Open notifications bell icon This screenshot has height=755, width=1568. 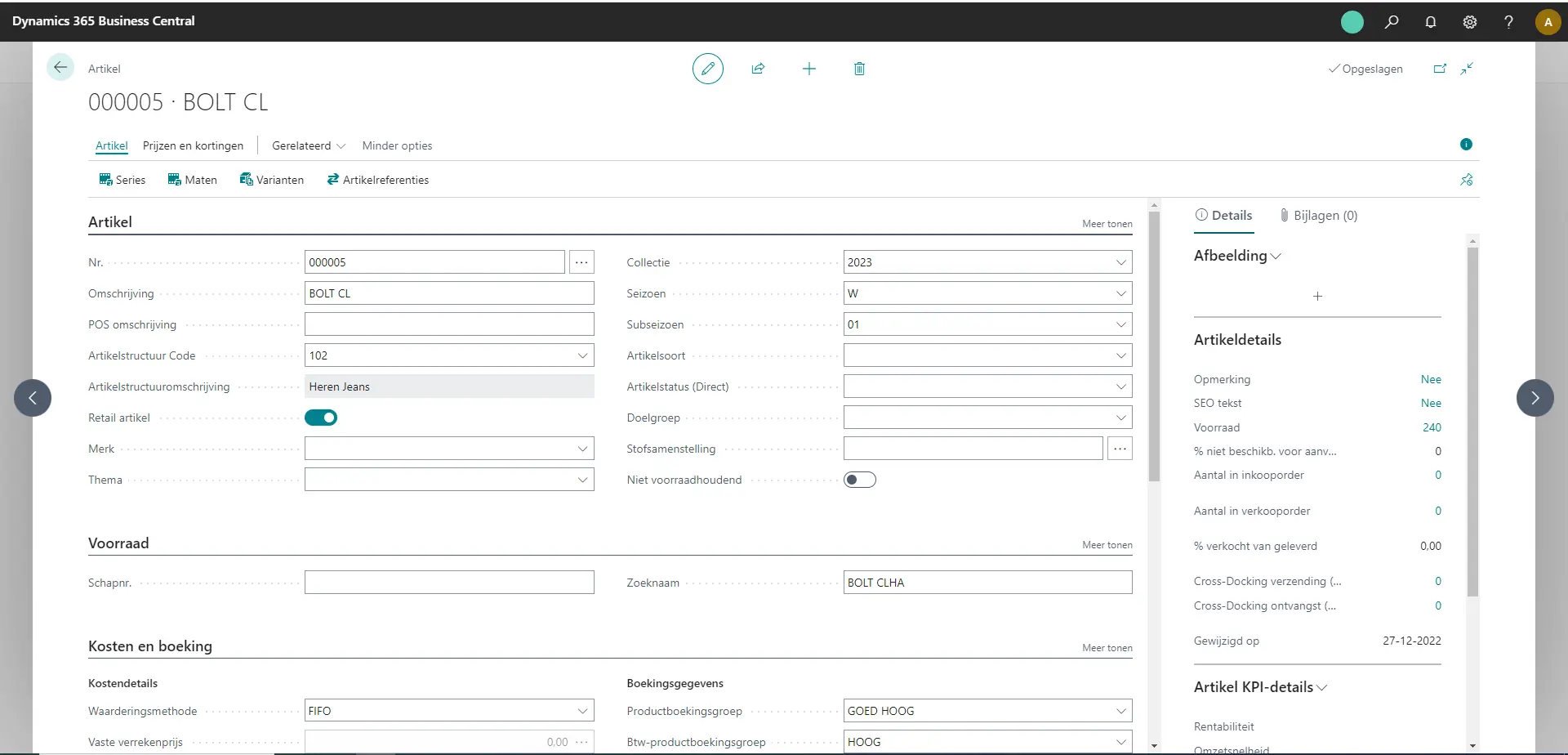tap(1431, 22)
